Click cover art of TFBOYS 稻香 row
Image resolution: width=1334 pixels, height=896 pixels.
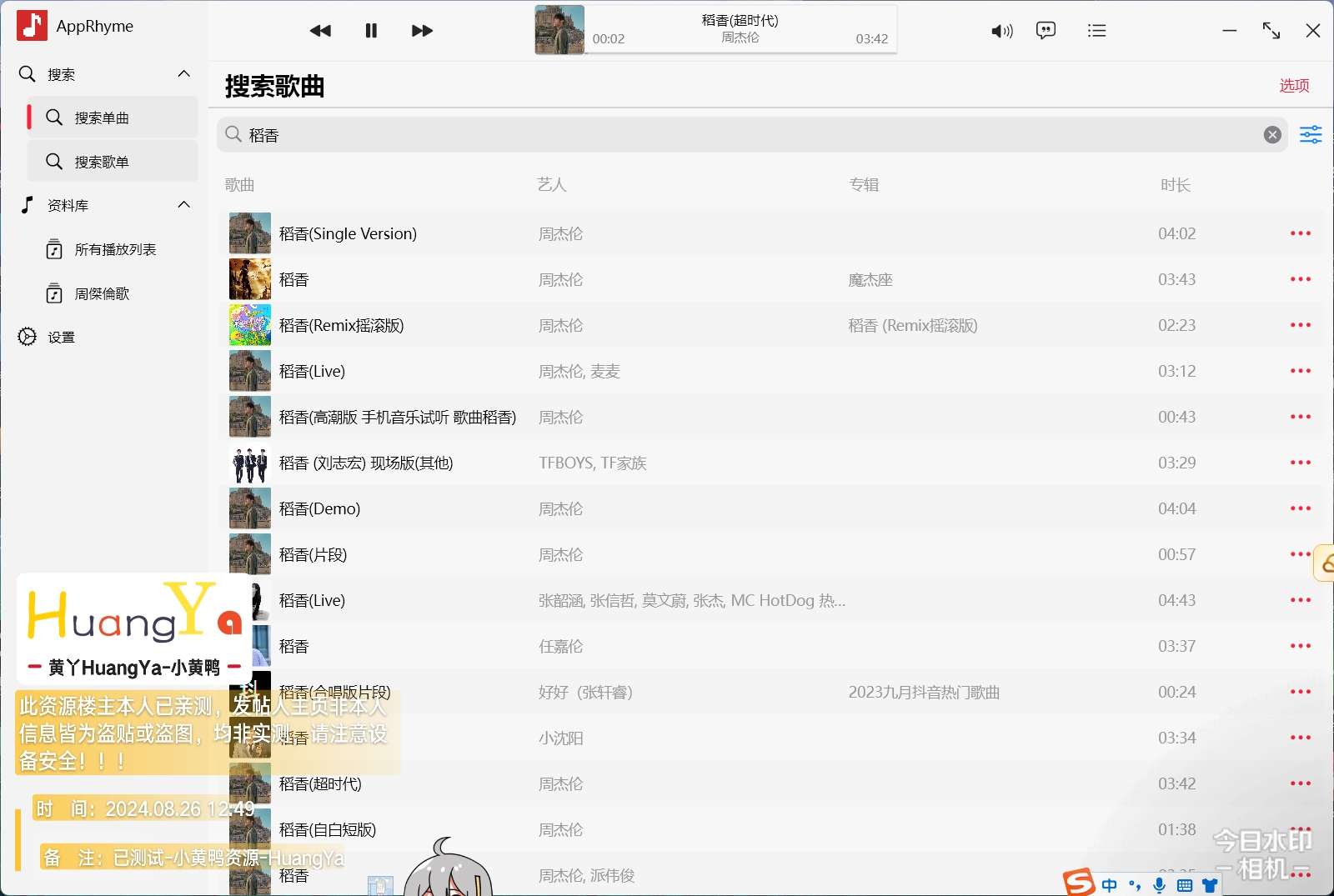tap(250, 463)
